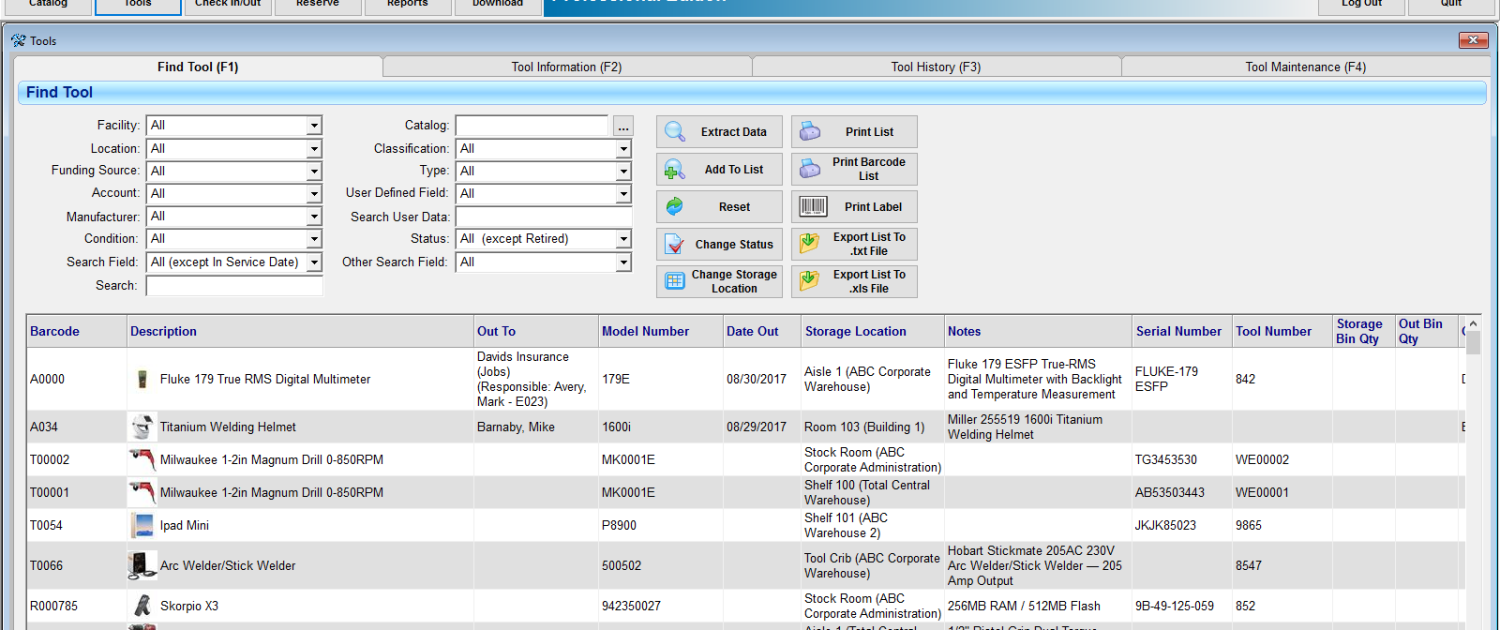1500x630 pixels.
Task: Click the Extract Data magnifier button
Action: [719, 132]
